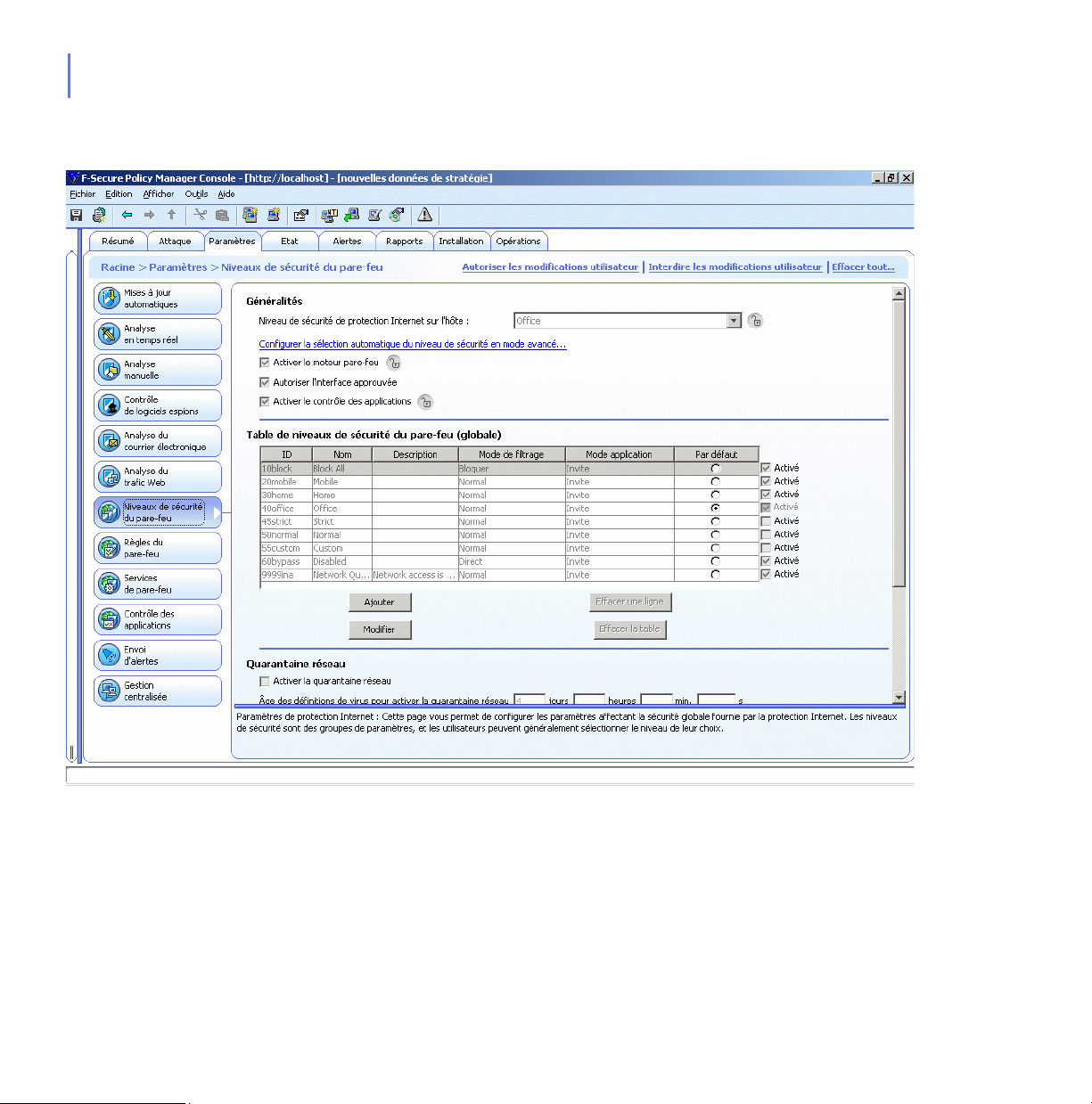Click the Mises à jour automatiques icon
The image size is (1092, 1104).
pyautogui.click(x=109, y=298)
